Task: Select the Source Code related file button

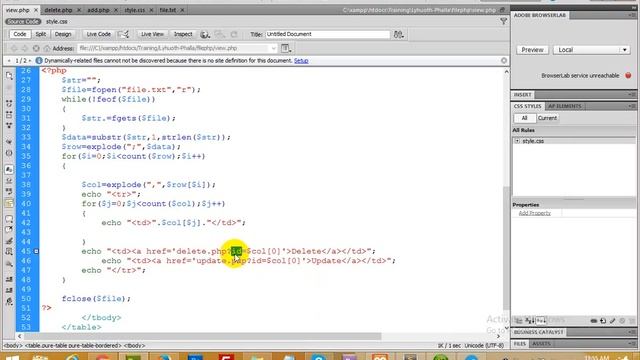Action: [23, 21]
